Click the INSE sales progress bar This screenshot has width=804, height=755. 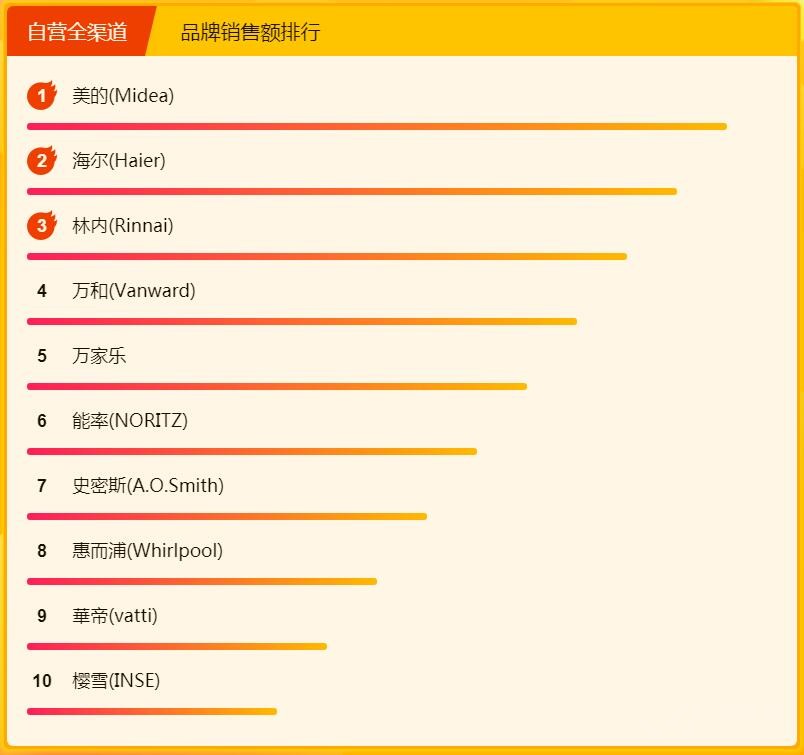(x=151, y=711)
